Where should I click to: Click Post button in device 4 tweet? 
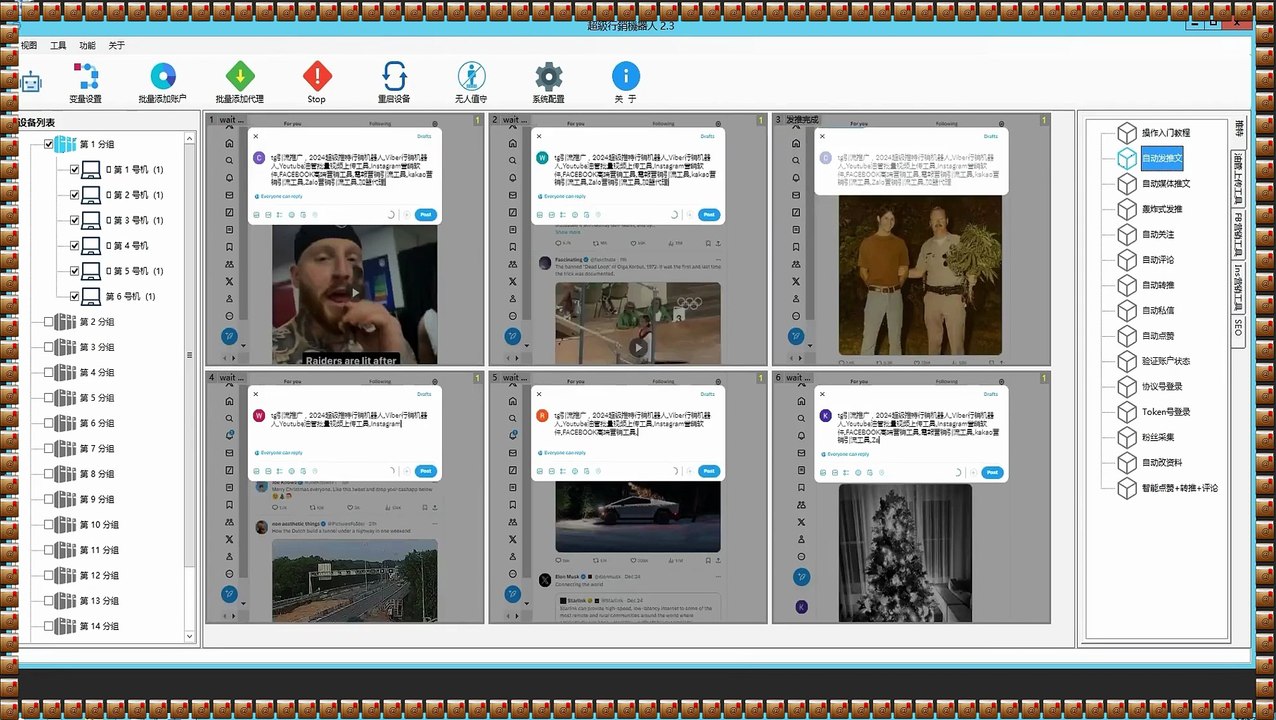426,471
